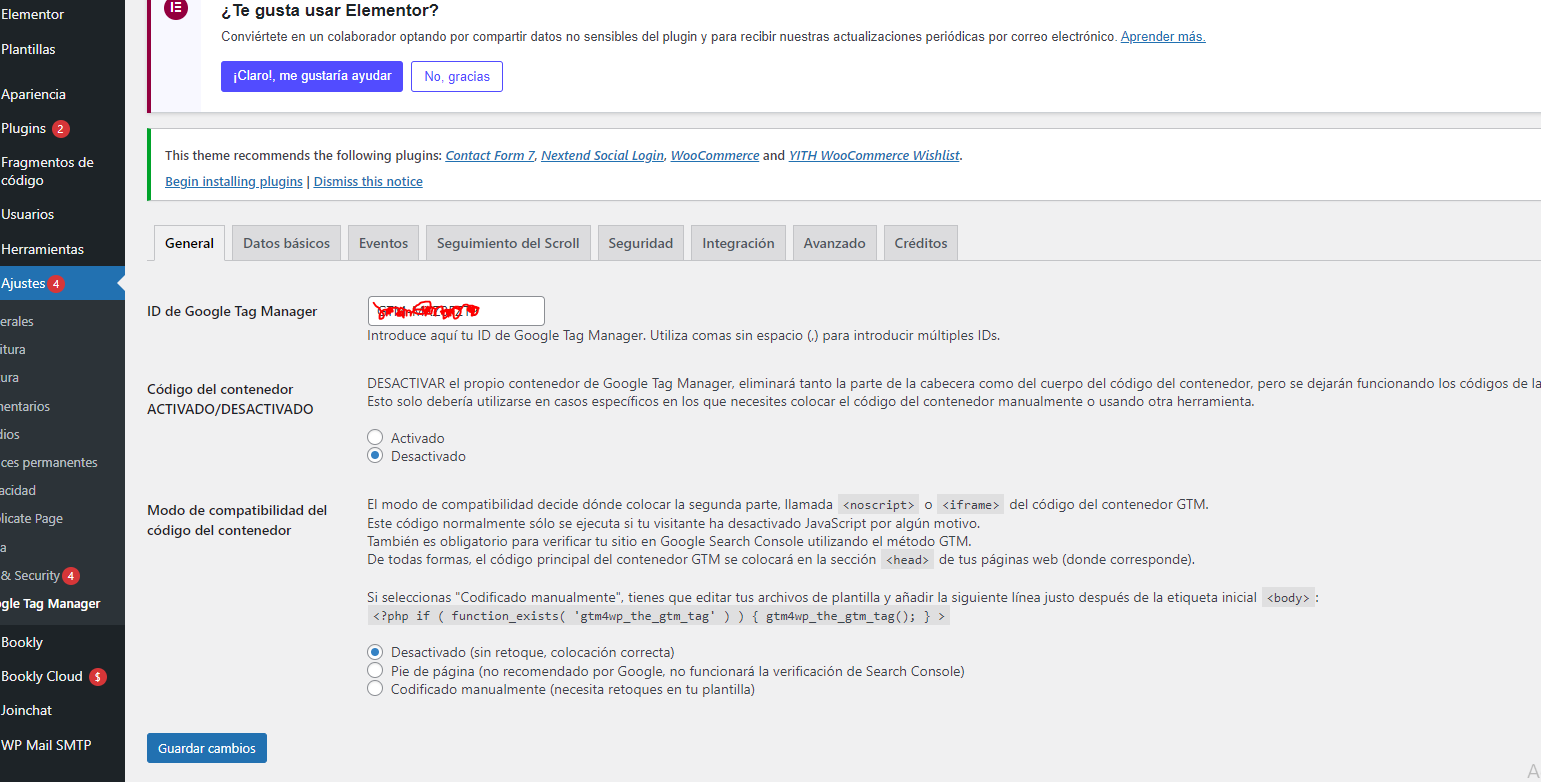
Task: Open Bookly in the sidebar
Action: [22, 642]
